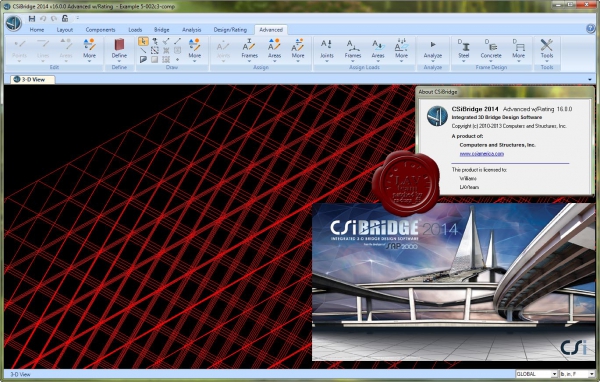600x382 pixels.
Task: Open Assign Loads Frames button
Action: (x=352, y=49)
